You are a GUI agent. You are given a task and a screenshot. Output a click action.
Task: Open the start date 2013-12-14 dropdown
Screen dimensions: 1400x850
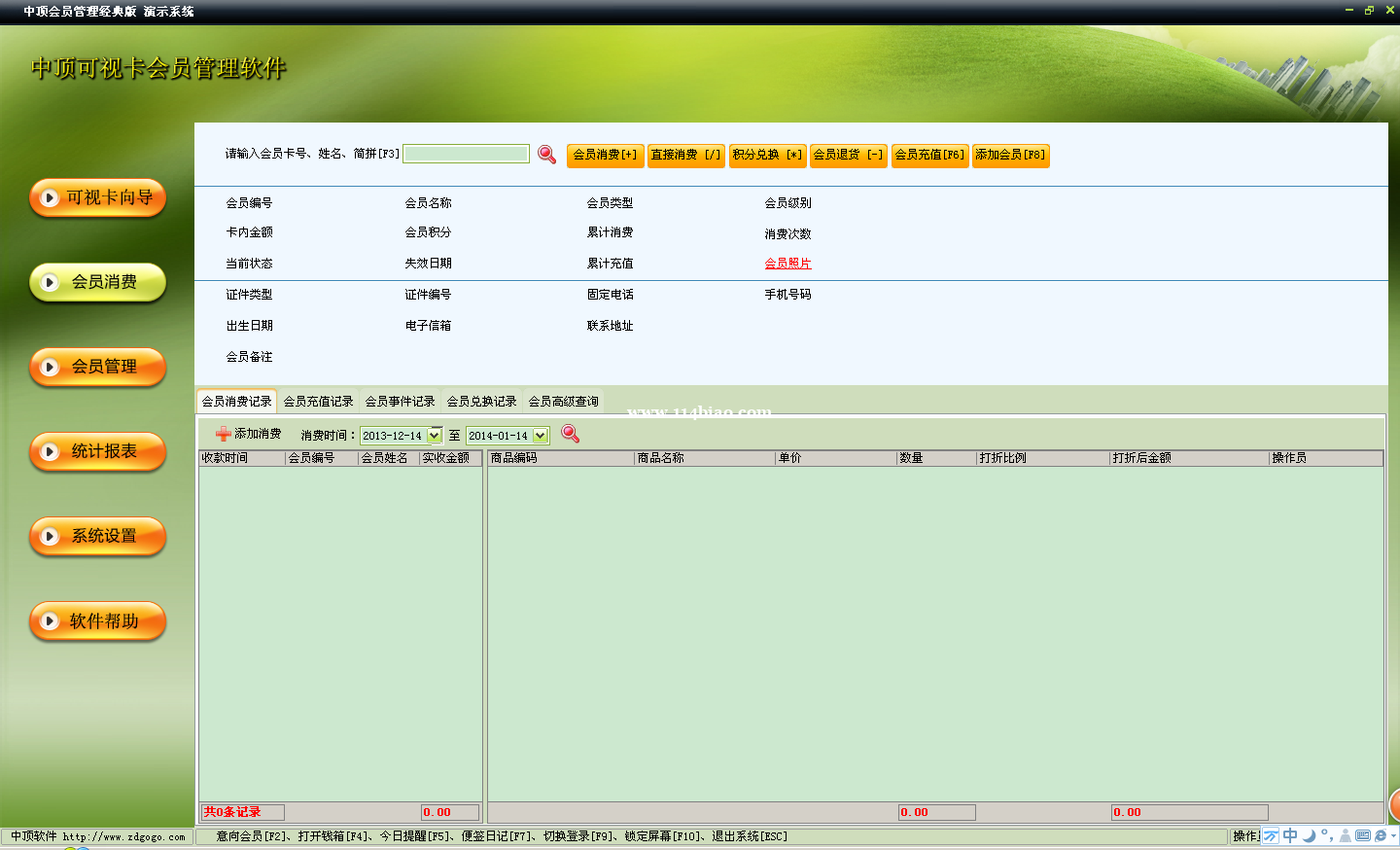[x=435, y=435]
